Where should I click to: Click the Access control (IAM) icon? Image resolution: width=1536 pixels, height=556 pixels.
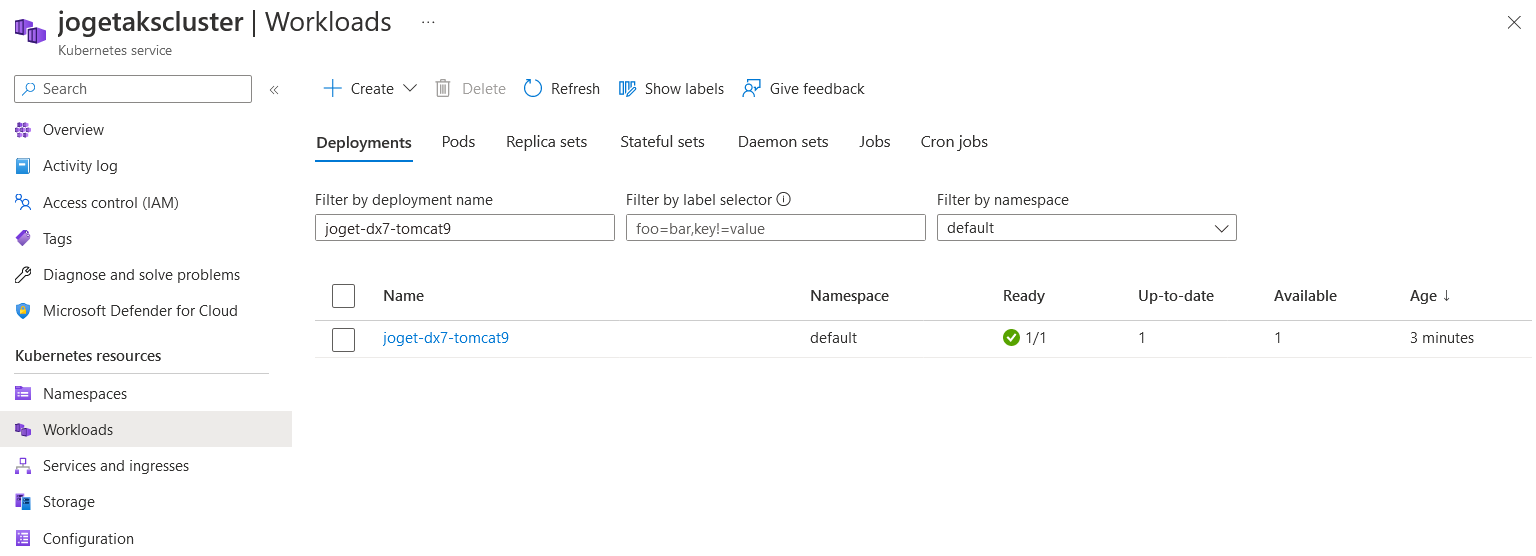point(23,203)
